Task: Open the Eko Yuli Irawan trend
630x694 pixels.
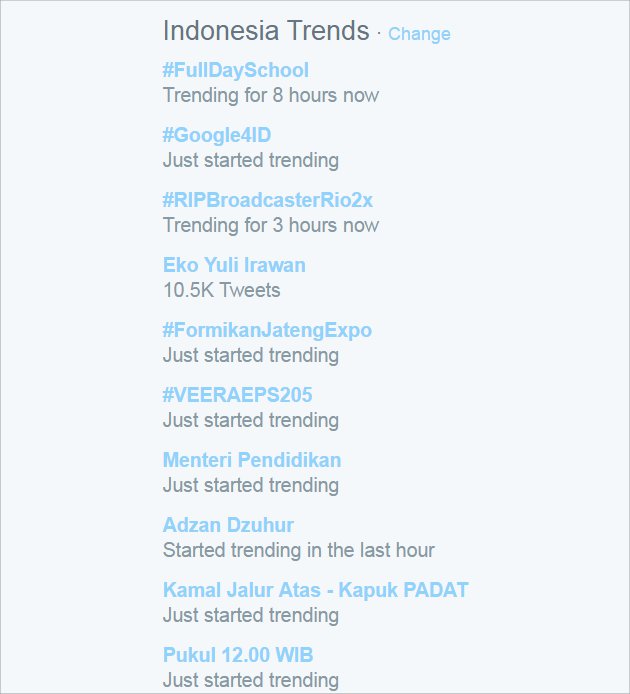Action: click(234, 265)
